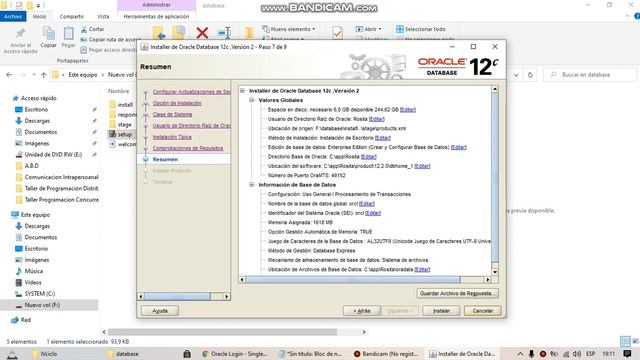640x360 pixels.
Task: Click Editar link for Espacio en disco
Action: pos(408,110)
